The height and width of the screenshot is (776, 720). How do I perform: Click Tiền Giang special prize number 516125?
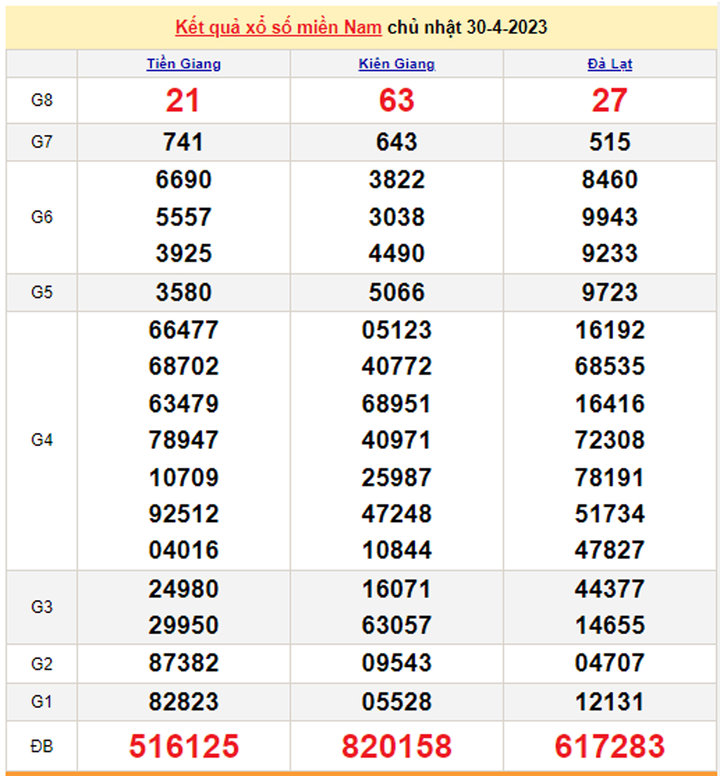[x=183, y=746]
